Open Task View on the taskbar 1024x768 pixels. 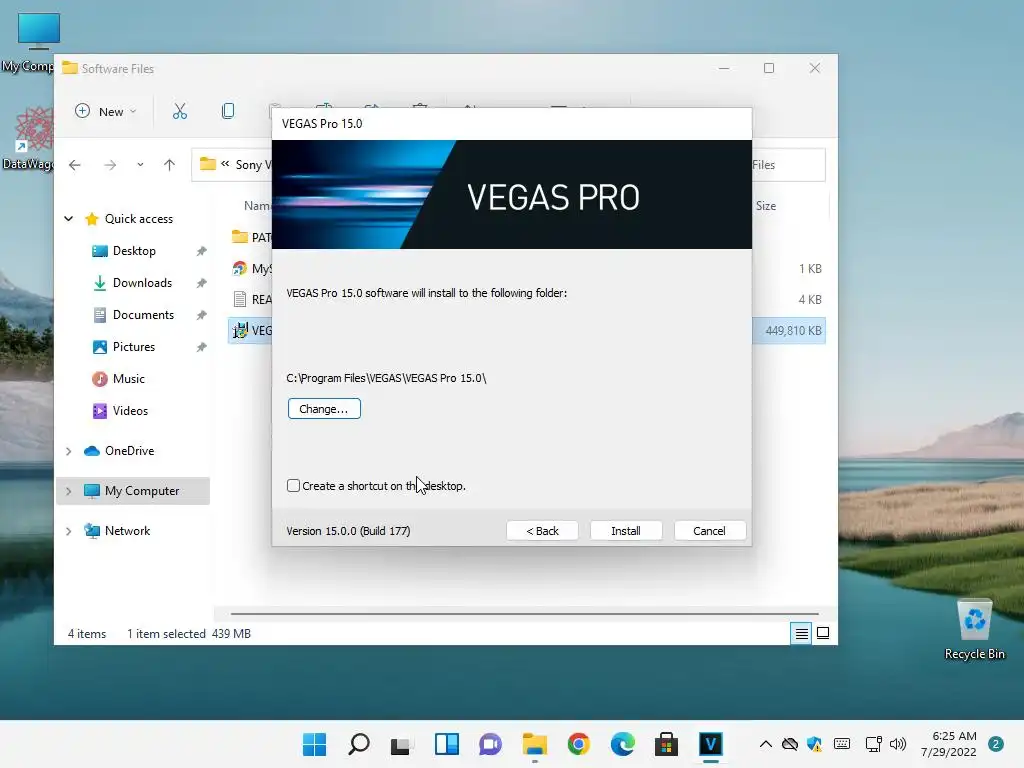click(x=402, y=744)
